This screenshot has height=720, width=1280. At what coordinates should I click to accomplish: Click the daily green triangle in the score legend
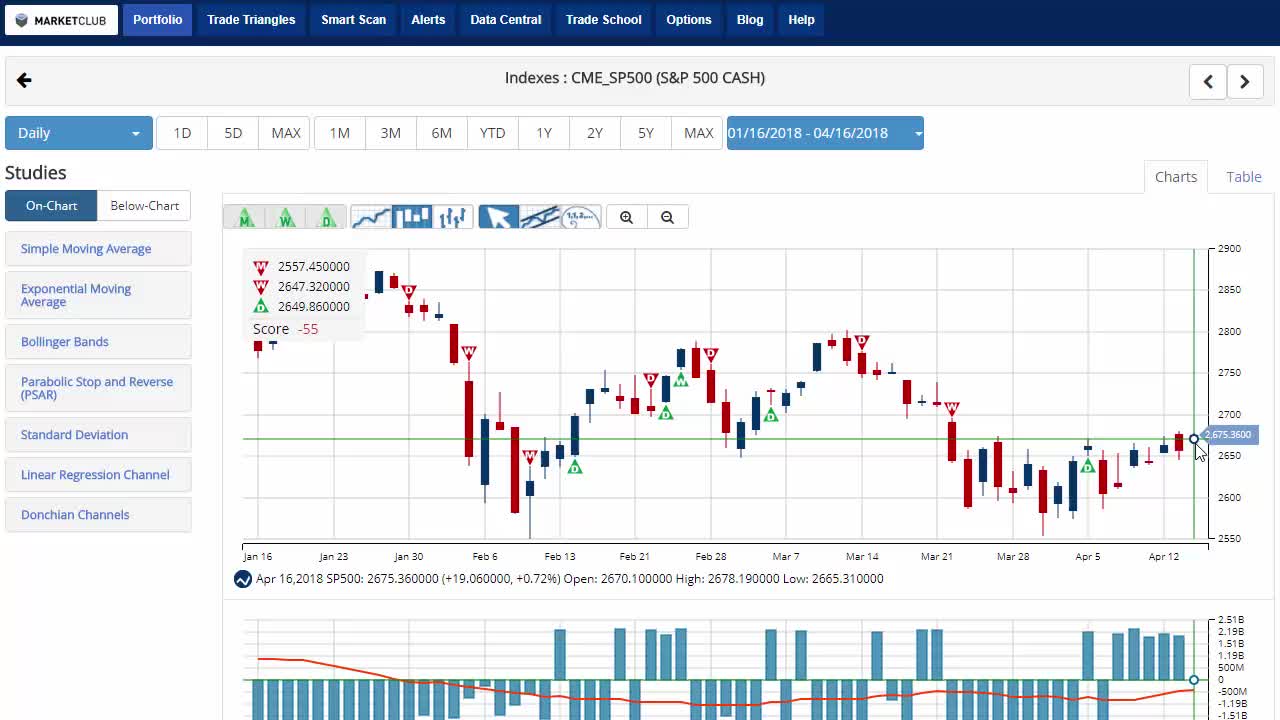coord(261,307)
